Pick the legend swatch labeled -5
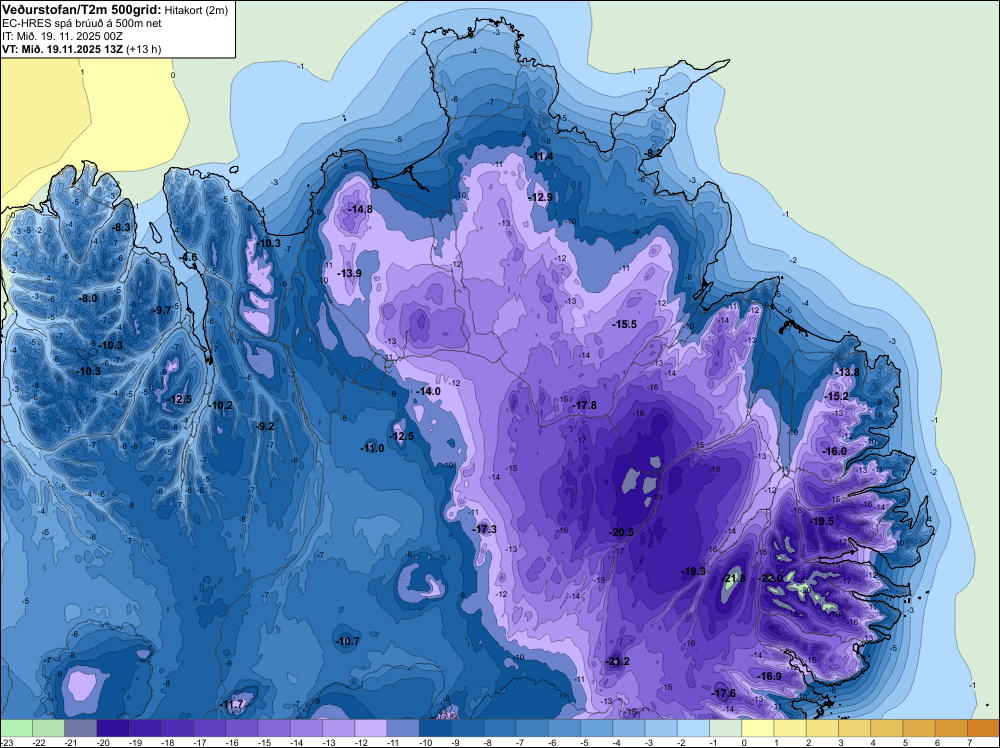 click(x=597, y=728)
